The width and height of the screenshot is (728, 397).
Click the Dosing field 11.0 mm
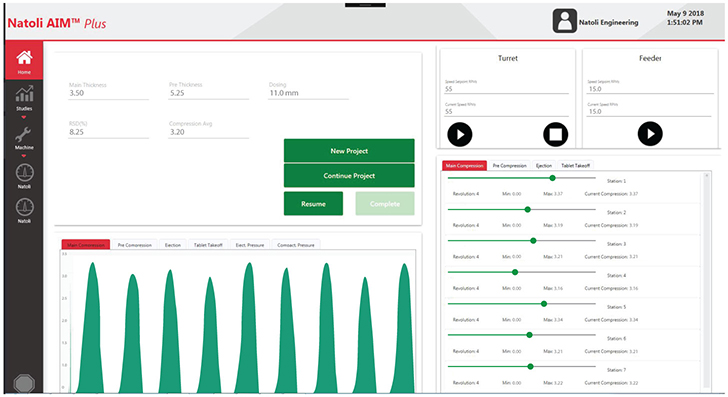point(308,93)
